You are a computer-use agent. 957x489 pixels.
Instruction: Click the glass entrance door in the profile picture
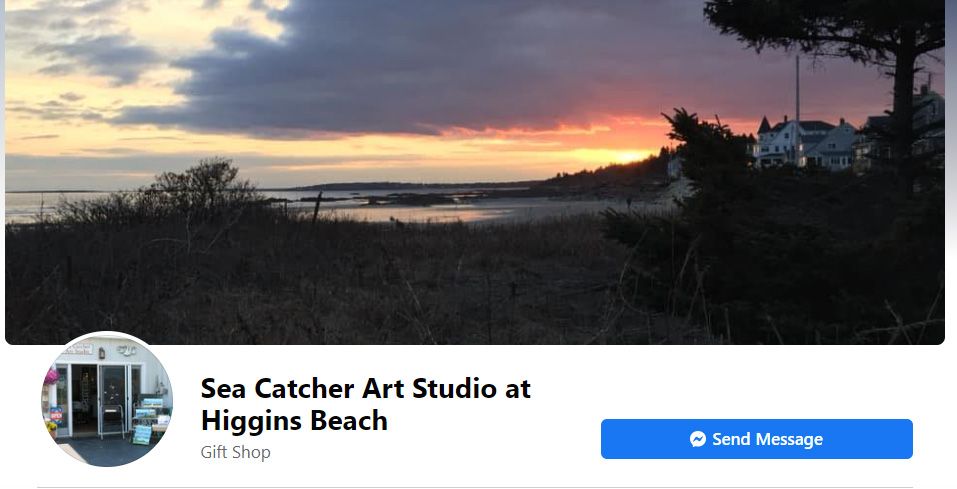pos(113,399)
